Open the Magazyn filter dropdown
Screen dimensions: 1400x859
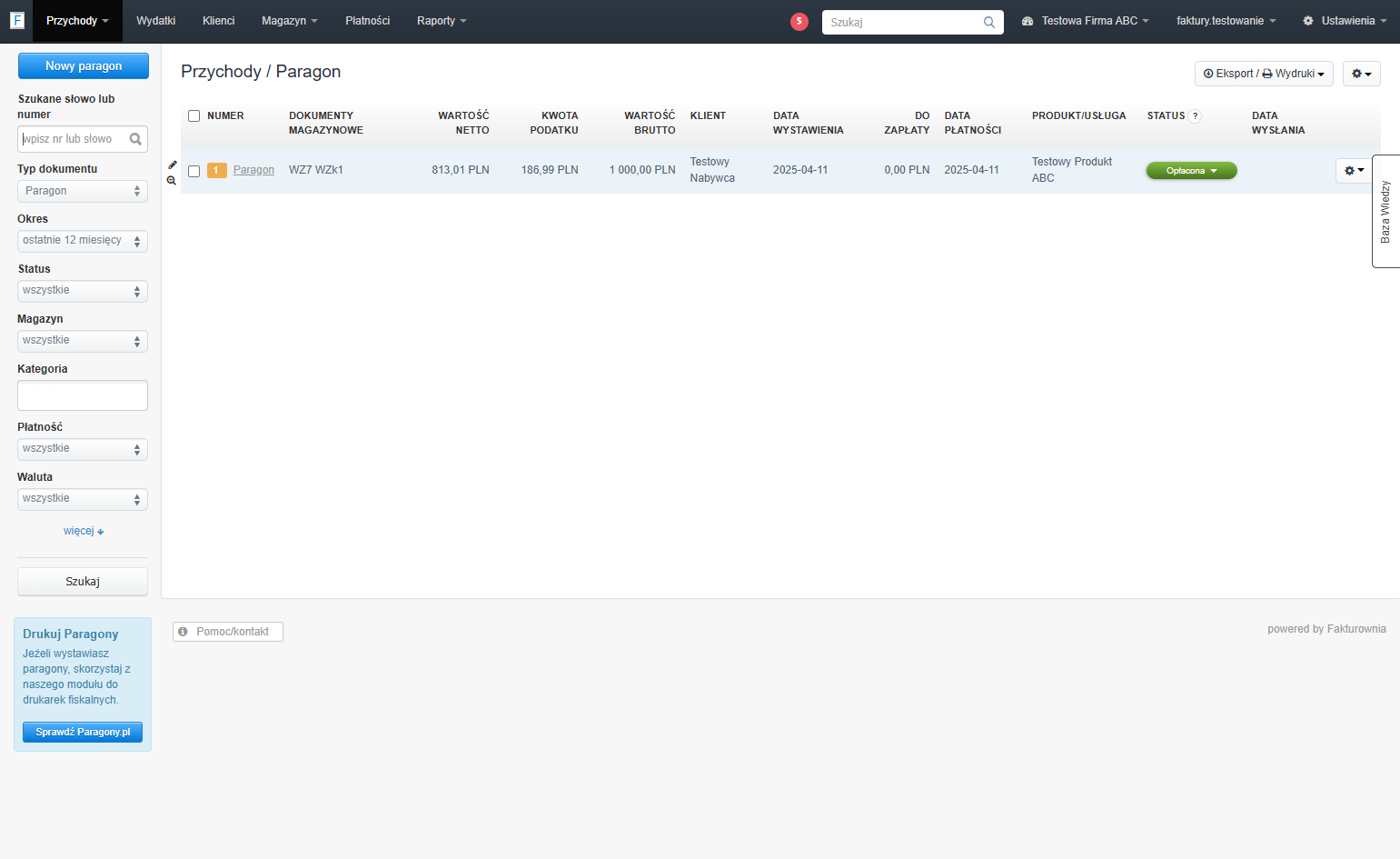pyautogui.click(x=83, y=341)
